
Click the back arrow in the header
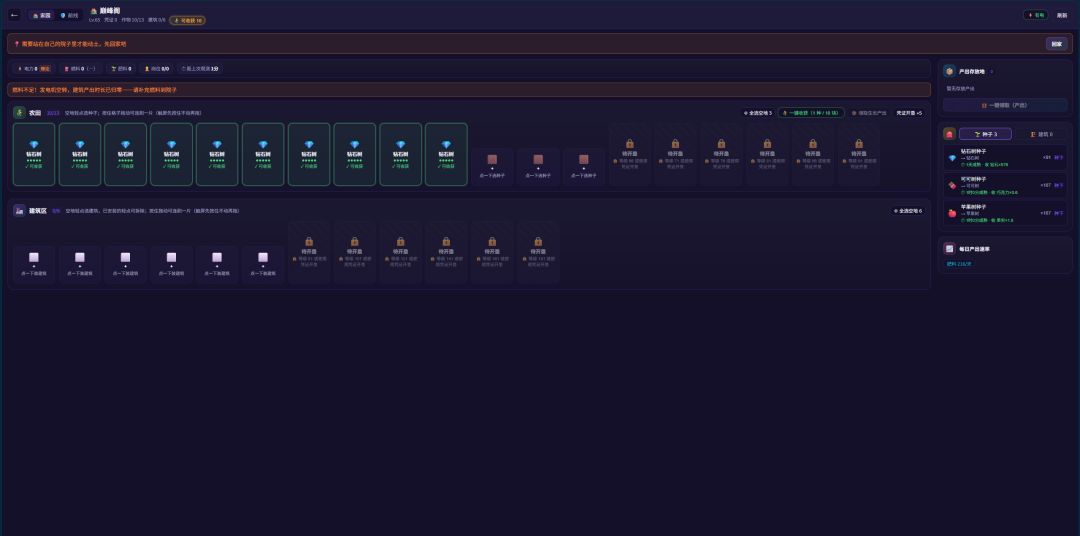pos(14,15)
